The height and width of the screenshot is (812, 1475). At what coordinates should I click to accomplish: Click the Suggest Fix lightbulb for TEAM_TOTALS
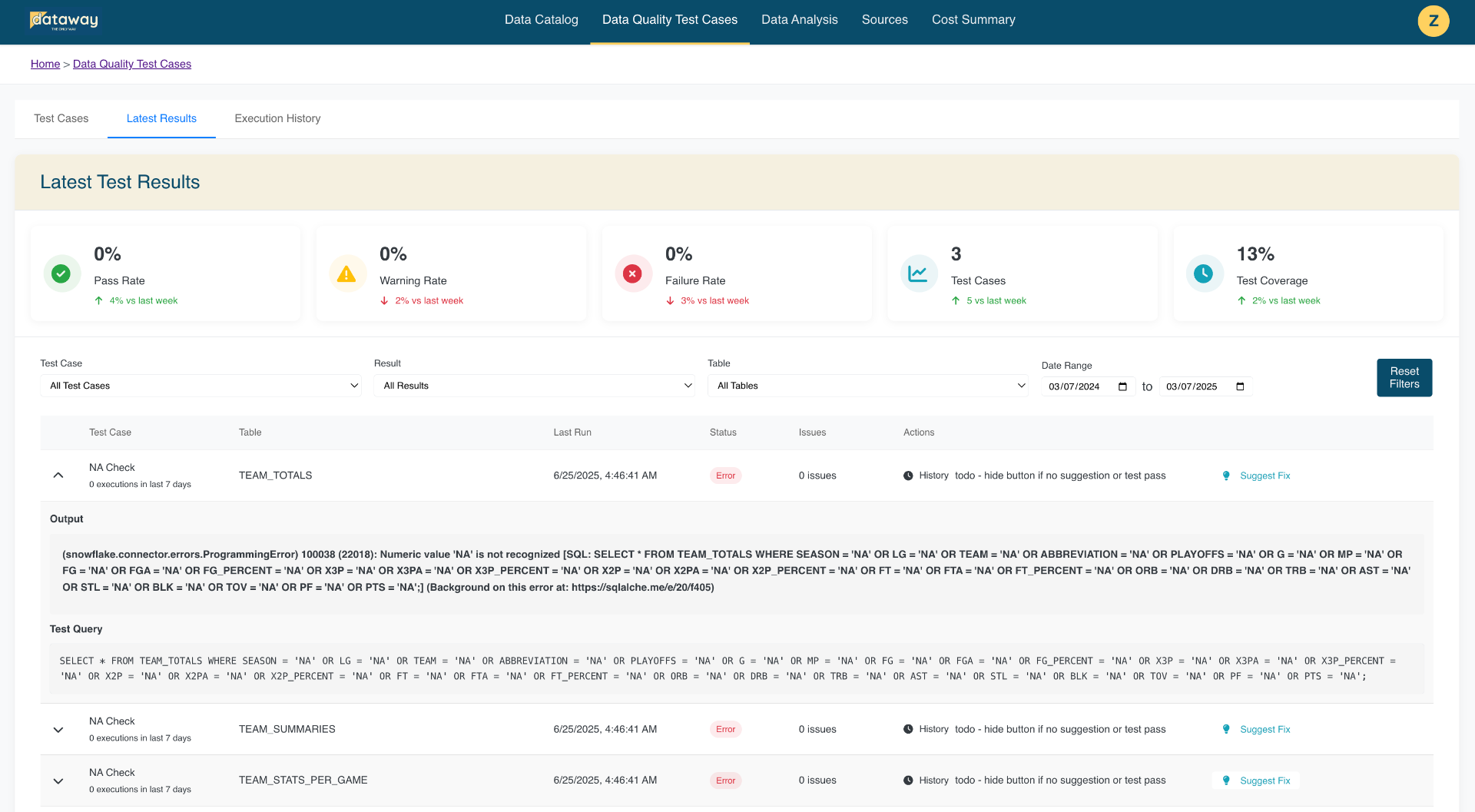click(x=1226, y=476)
